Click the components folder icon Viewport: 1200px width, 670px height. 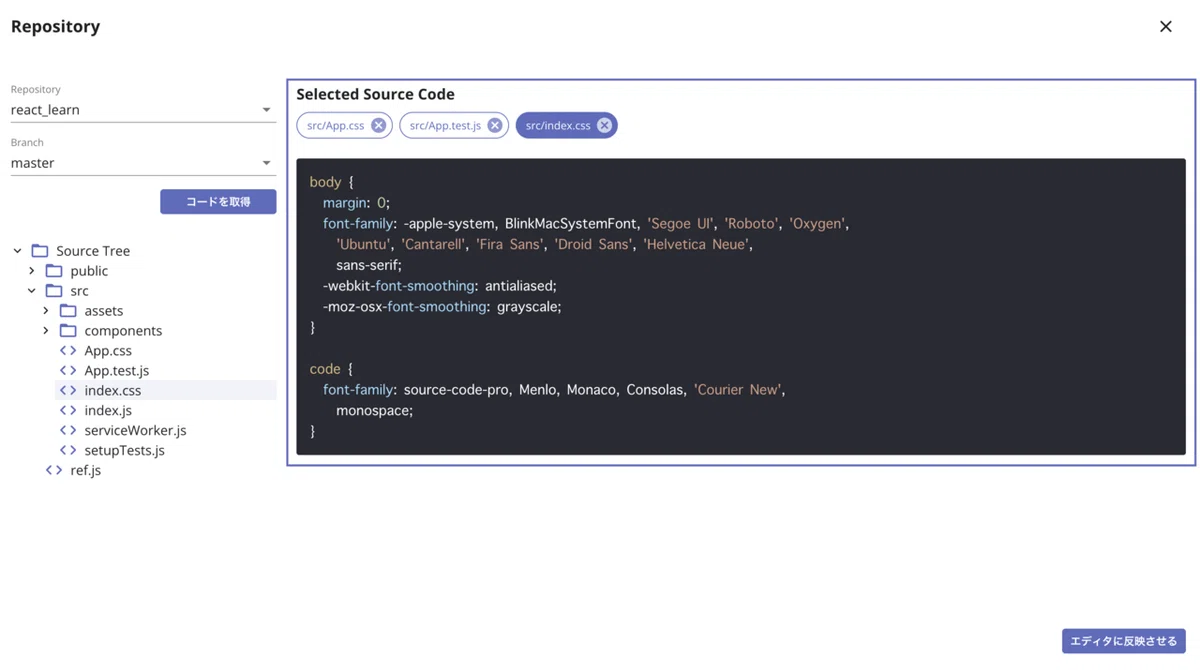pyautogui.click(x=68, y=331)
